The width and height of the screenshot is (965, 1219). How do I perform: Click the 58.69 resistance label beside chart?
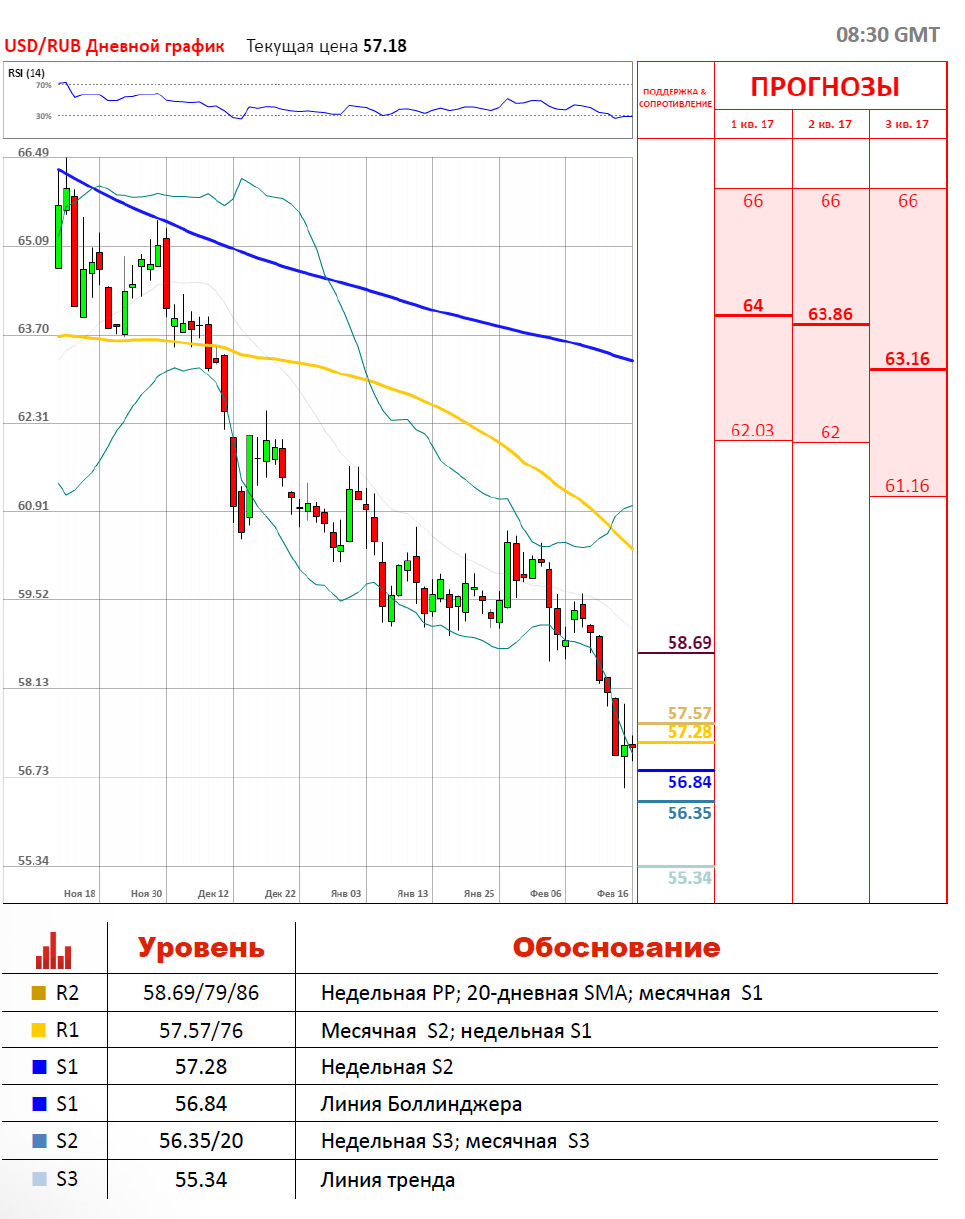[689, 643]
